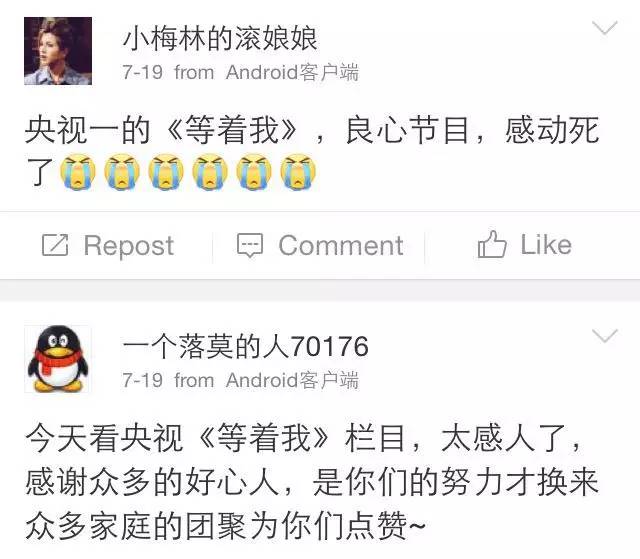Click second post's Android客户端 source link
This screenshot has width=640, height=559.
[292, 380]
